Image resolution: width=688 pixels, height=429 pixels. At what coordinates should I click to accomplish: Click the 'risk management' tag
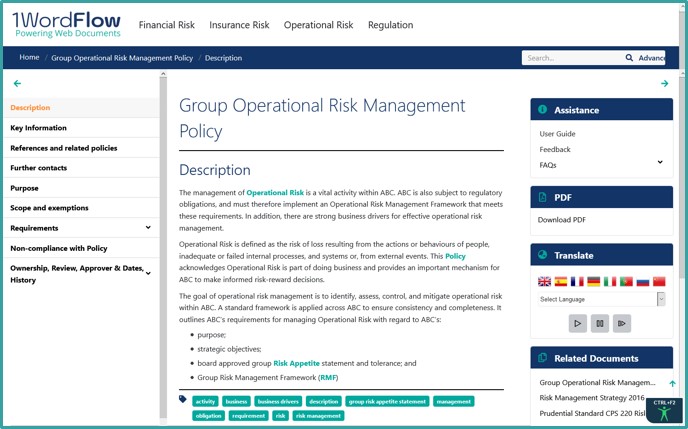[x=319, y=415]
